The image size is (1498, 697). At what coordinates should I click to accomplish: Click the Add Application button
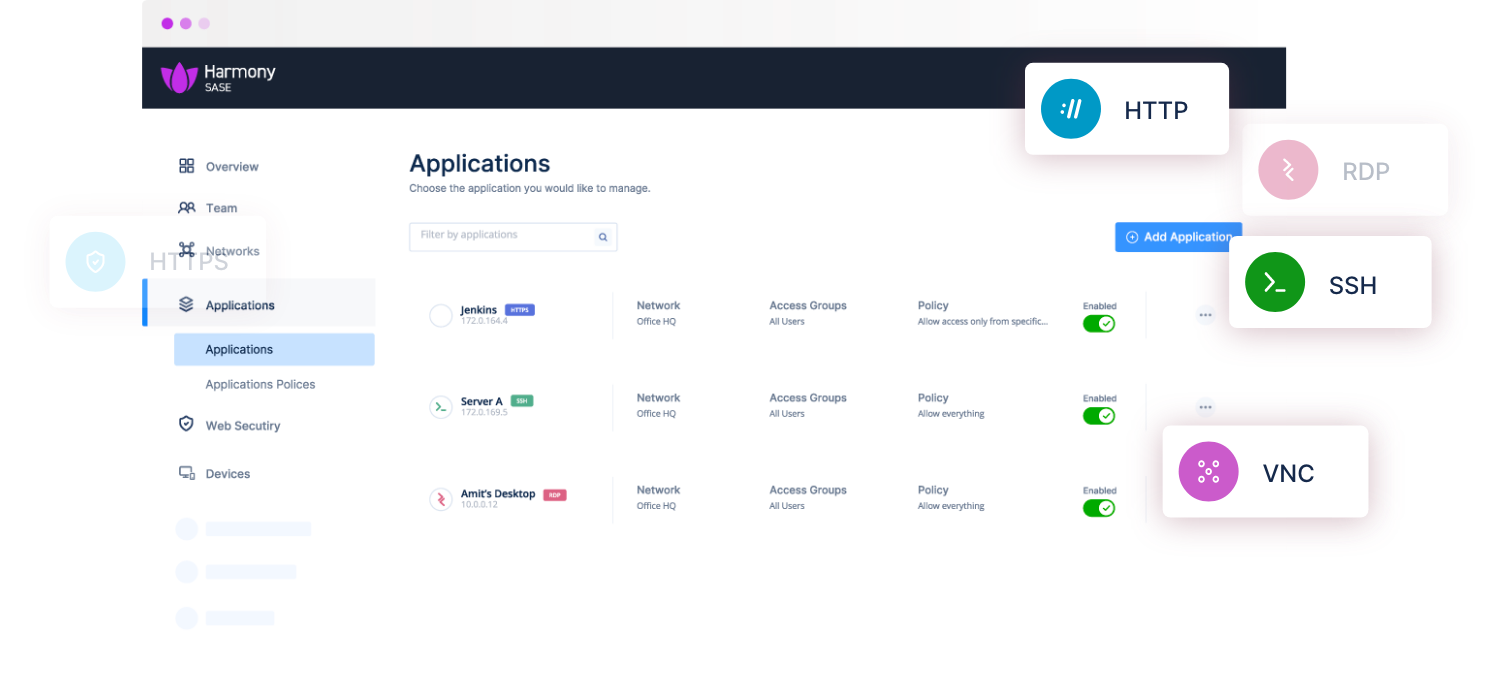1177,237
